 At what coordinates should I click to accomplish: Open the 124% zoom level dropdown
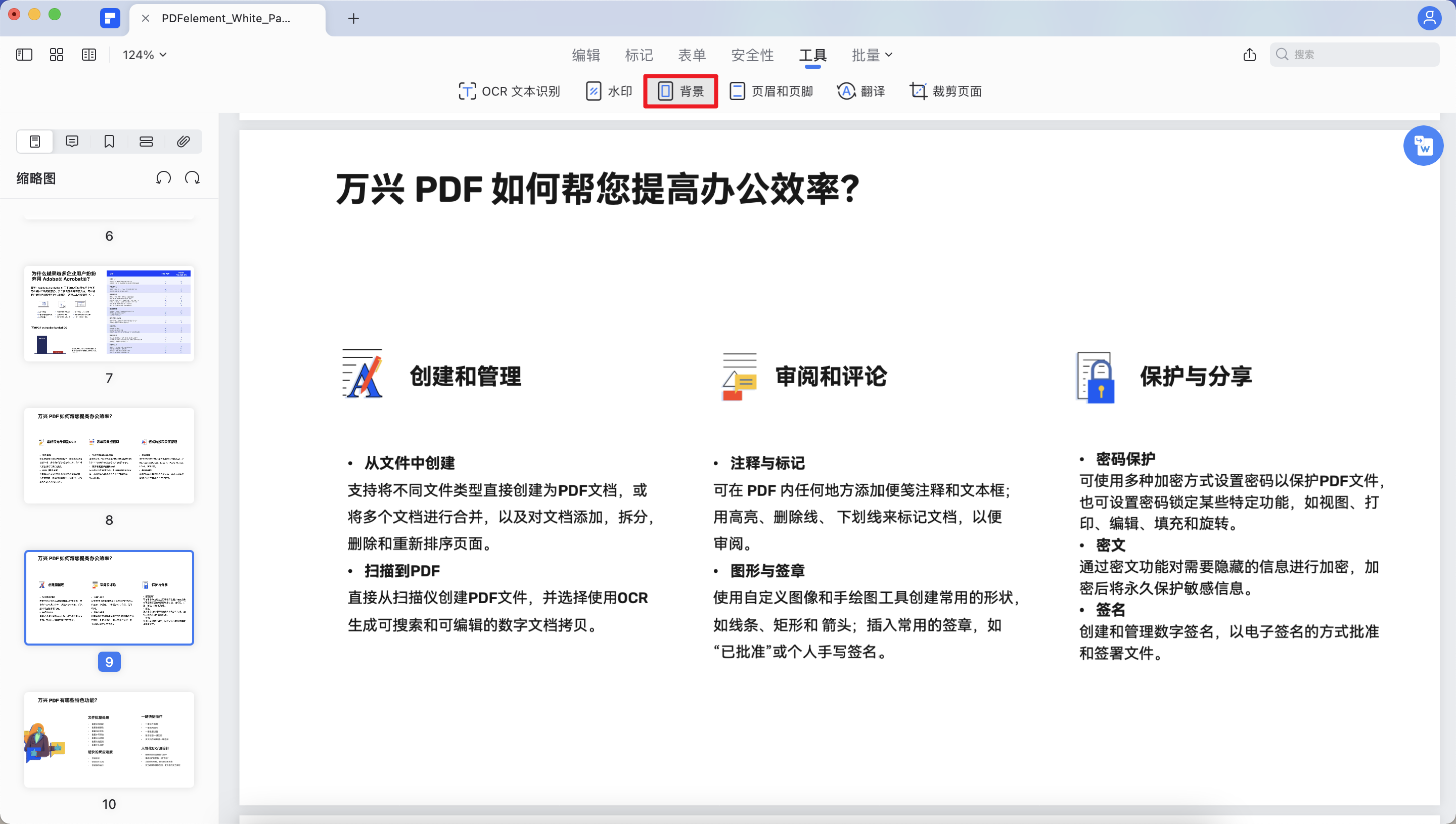click(x=144, y=54)
